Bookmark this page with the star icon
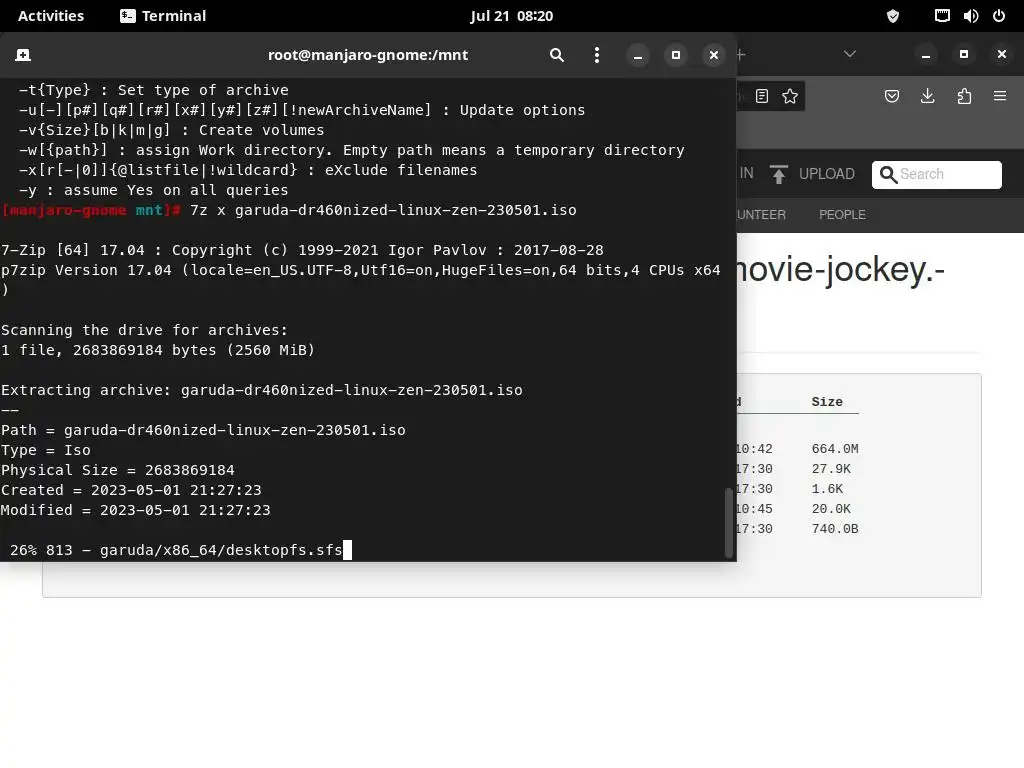Image resolution: width=1024 pixels, height=768 pixels. [x=790, y=96]
